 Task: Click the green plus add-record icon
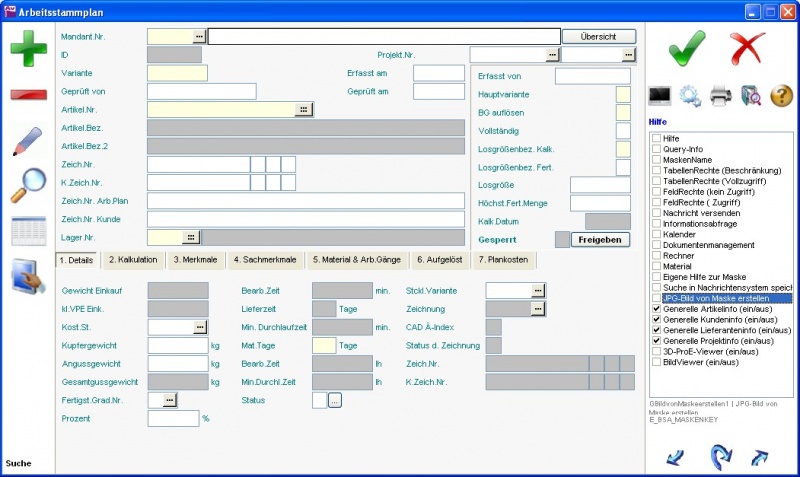click(x=28, y=49)
